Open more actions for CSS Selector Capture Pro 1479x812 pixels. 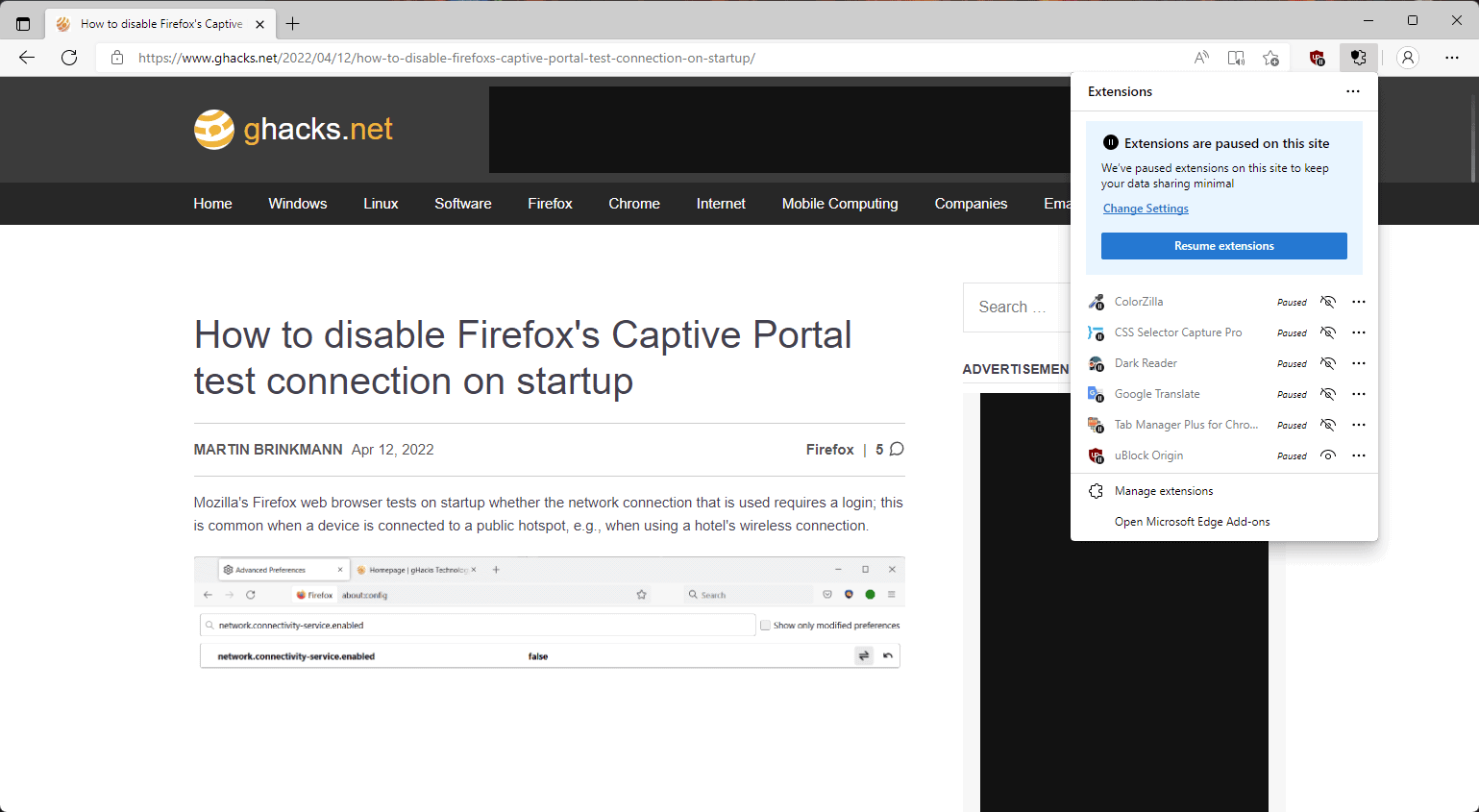click(1359, 332)
